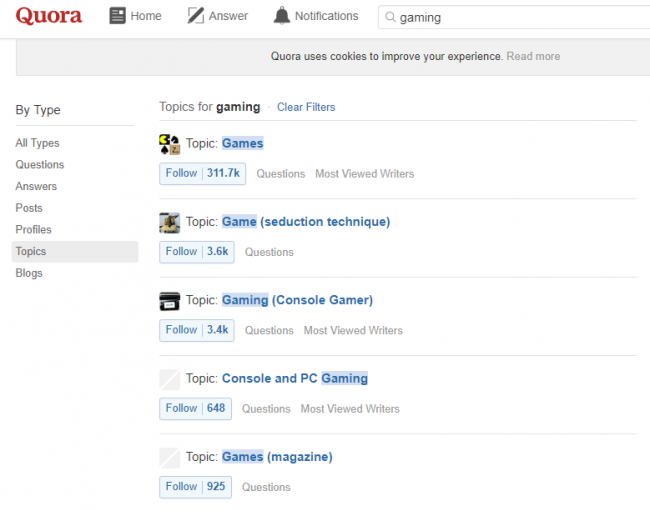Click the Notifications bell icon
The width and height of the screenshot is (650, 511).
click(x=282, y=16)
